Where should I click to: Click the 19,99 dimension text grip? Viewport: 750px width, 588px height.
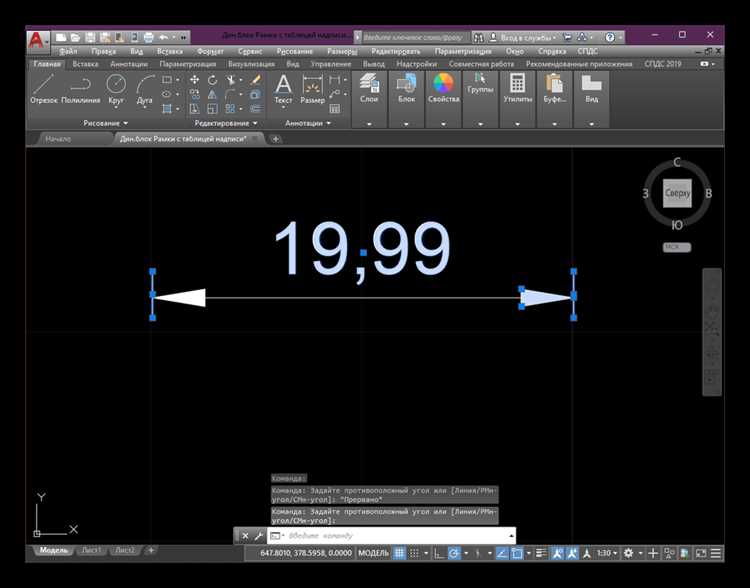[x=364, y=252]
